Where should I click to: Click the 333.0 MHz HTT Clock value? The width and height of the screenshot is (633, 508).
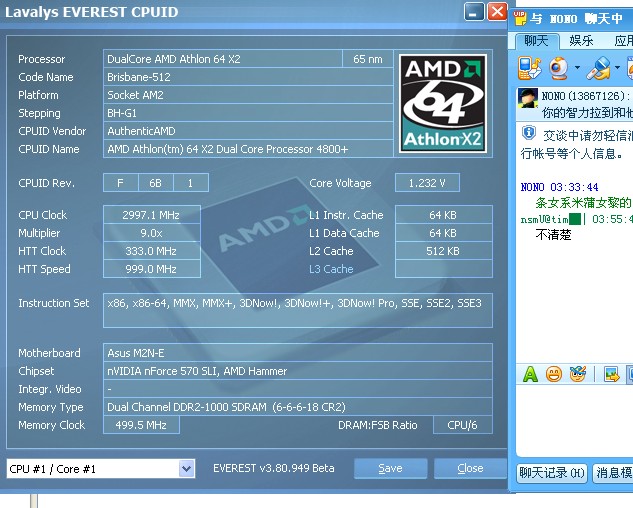[152, 251]
